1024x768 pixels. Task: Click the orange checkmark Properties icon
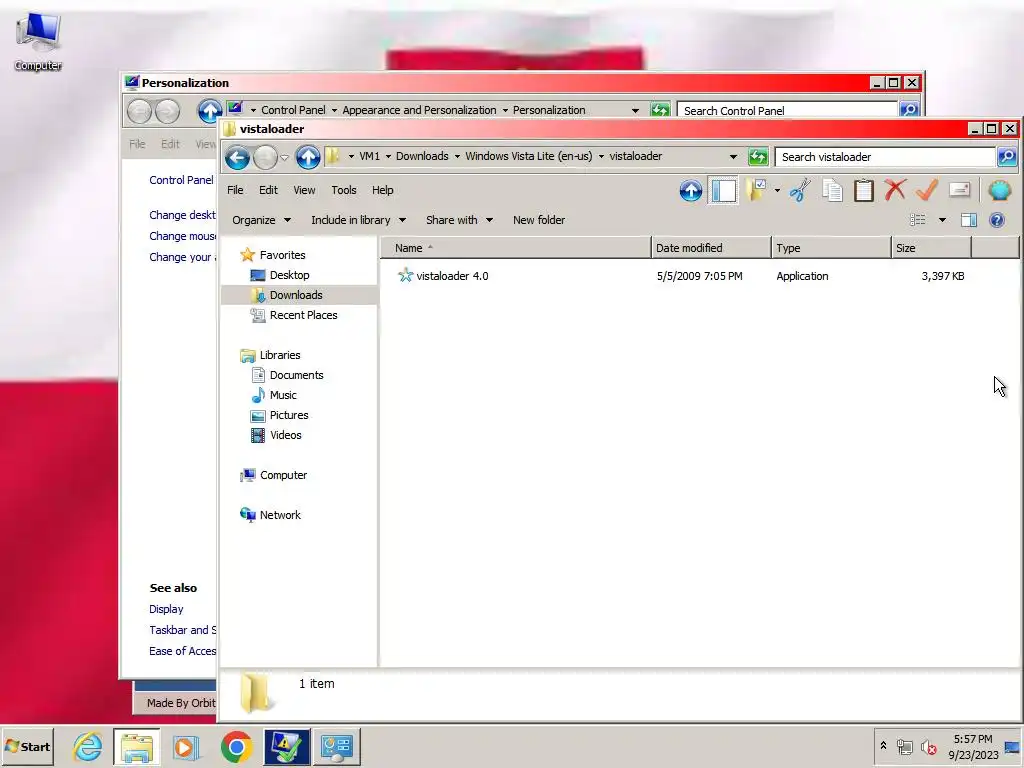927,191
